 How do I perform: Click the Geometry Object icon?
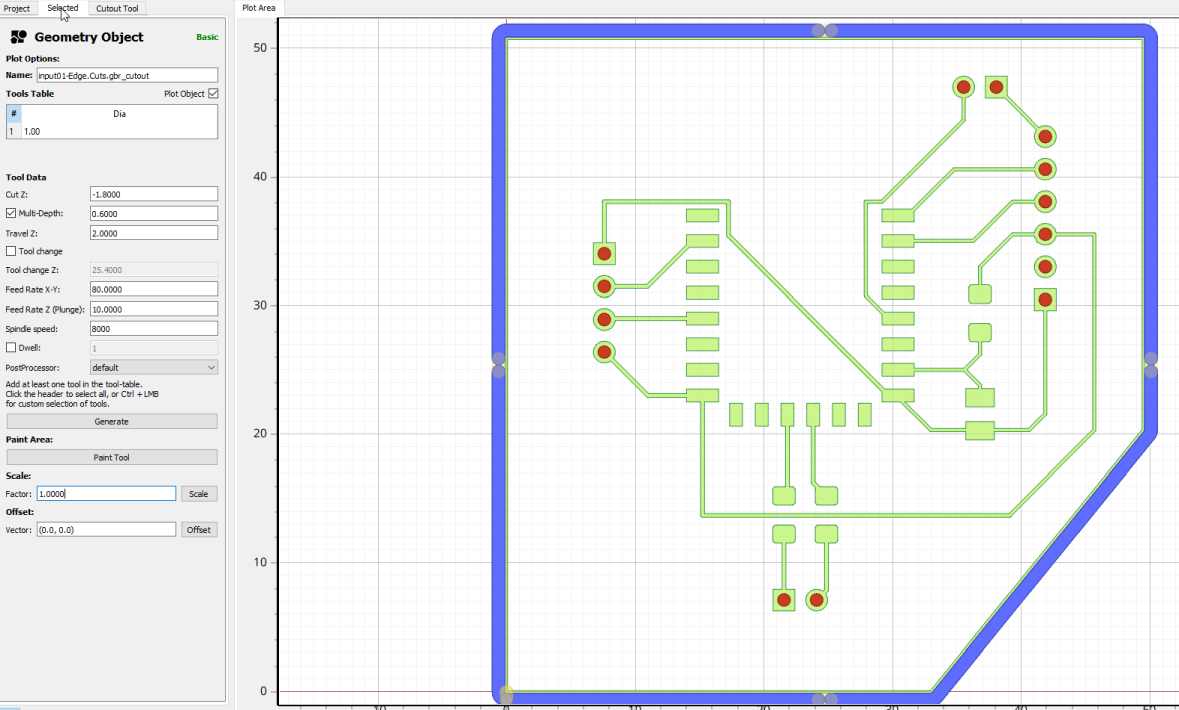[19, 37]
